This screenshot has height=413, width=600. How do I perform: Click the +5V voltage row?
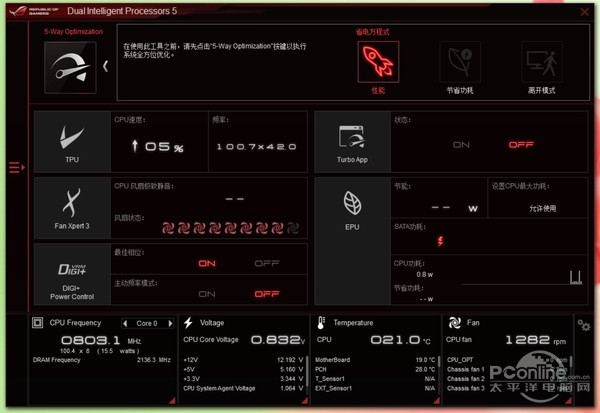pyautogui.click(x=243, y=369)
